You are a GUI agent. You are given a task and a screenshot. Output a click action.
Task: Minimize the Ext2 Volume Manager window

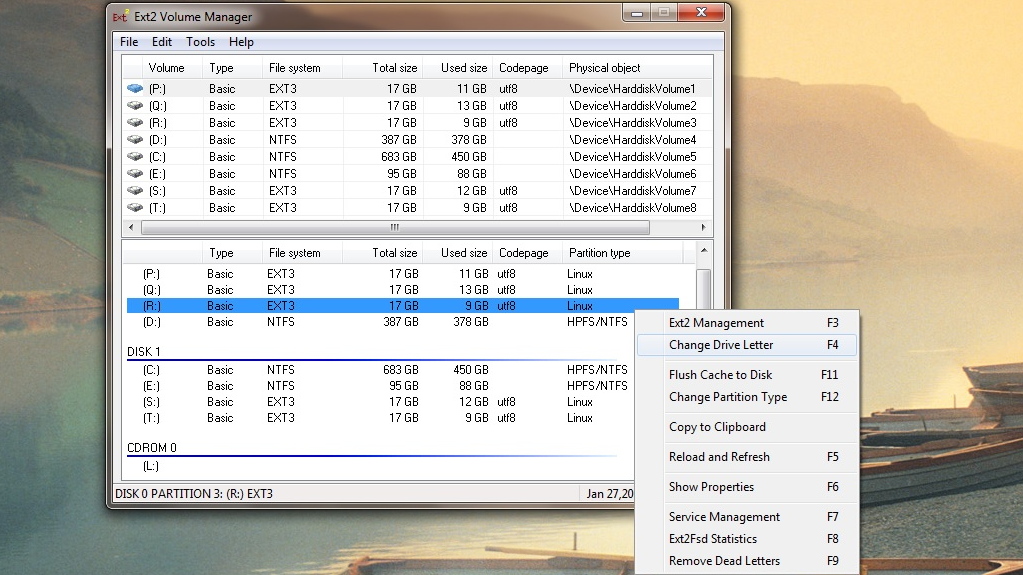637,13
